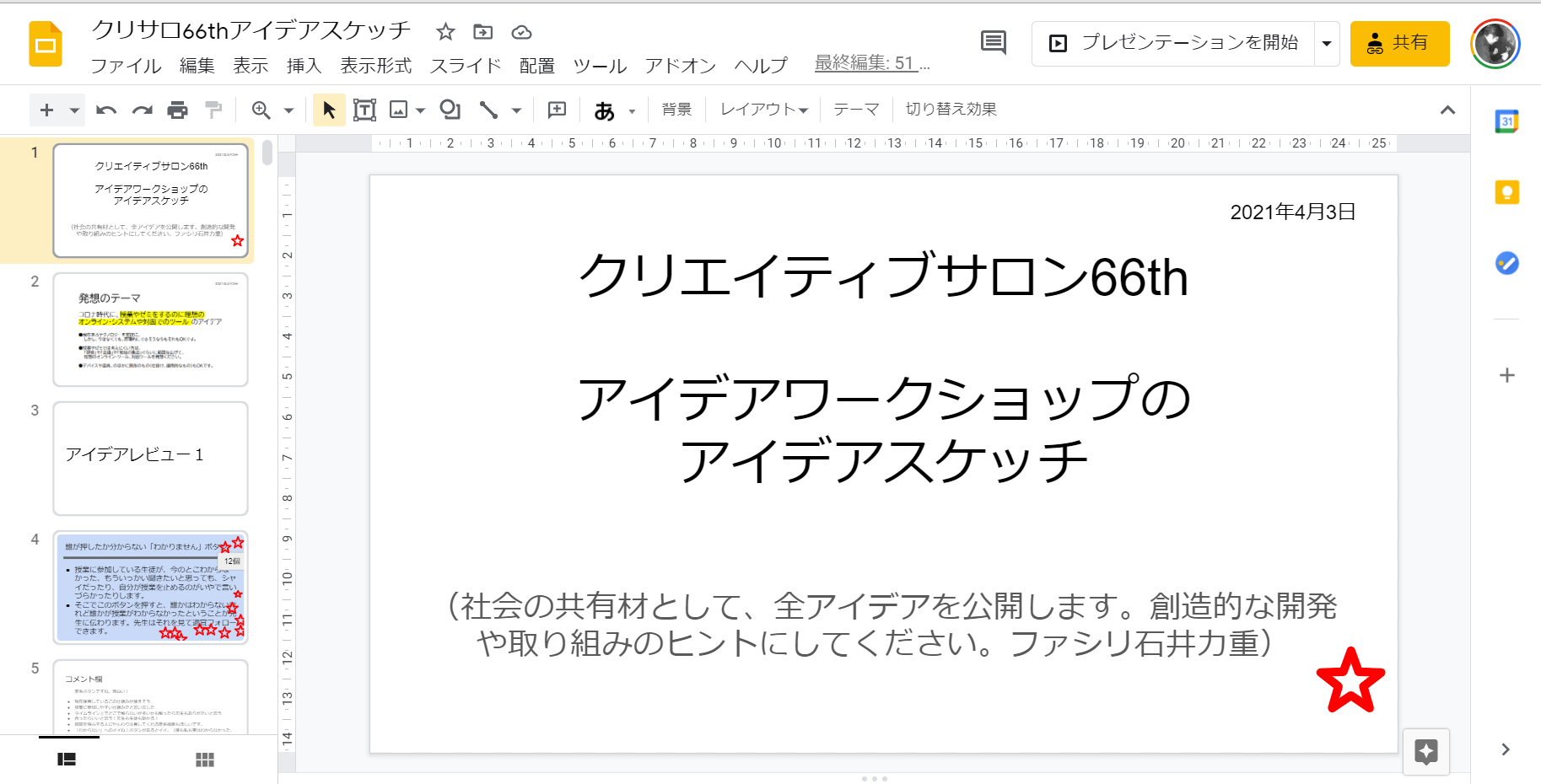Collapse the toolbar with the chevron
1541x784 pixels.
[x=1447, y=110]
